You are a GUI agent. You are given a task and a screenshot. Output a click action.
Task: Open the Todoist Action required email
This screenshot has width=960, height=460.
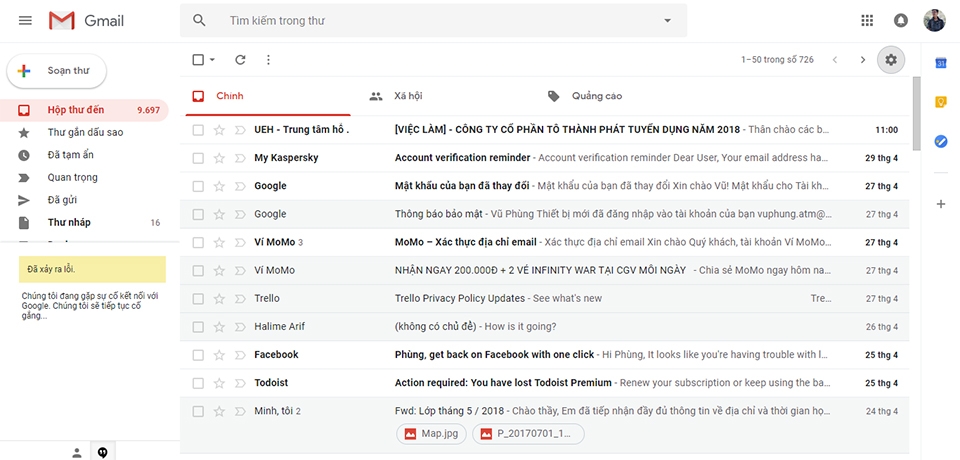(545, 383)
